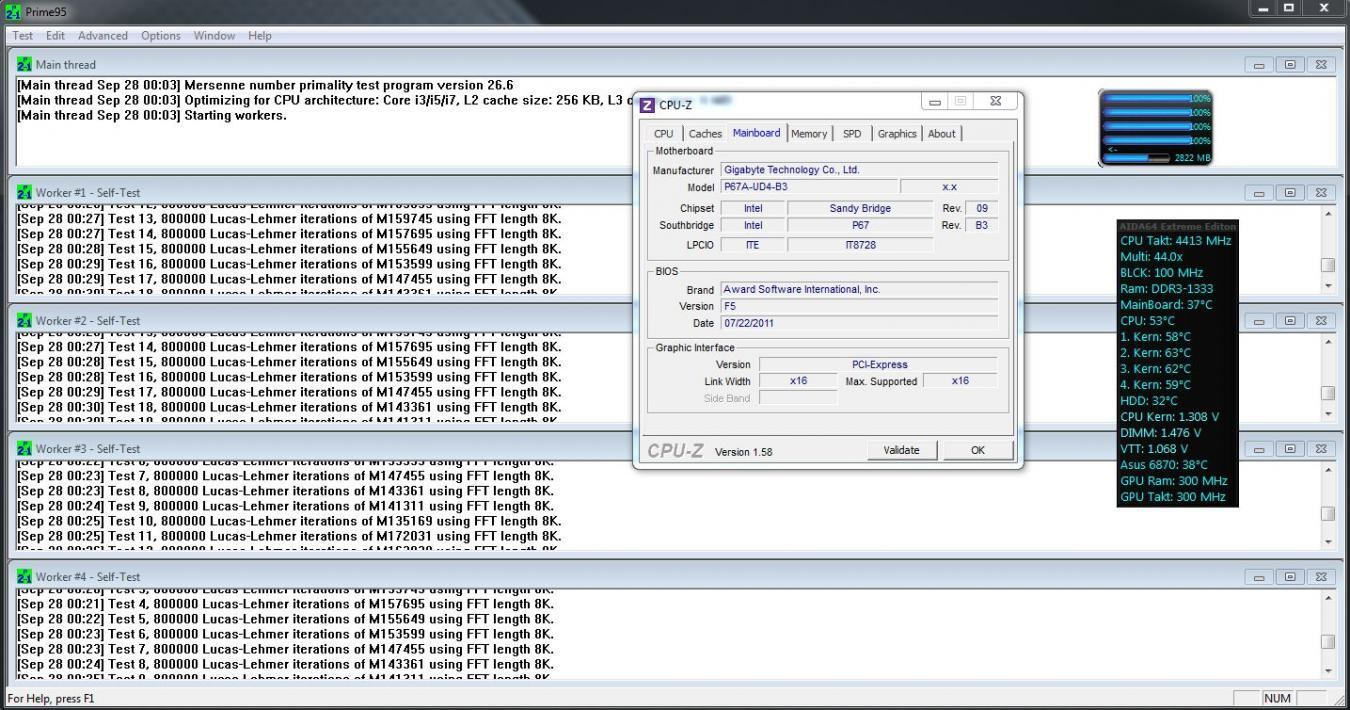Open the Help menu
The height and width of the screenshot is (710, 1350).
click(x=260, y=35)
